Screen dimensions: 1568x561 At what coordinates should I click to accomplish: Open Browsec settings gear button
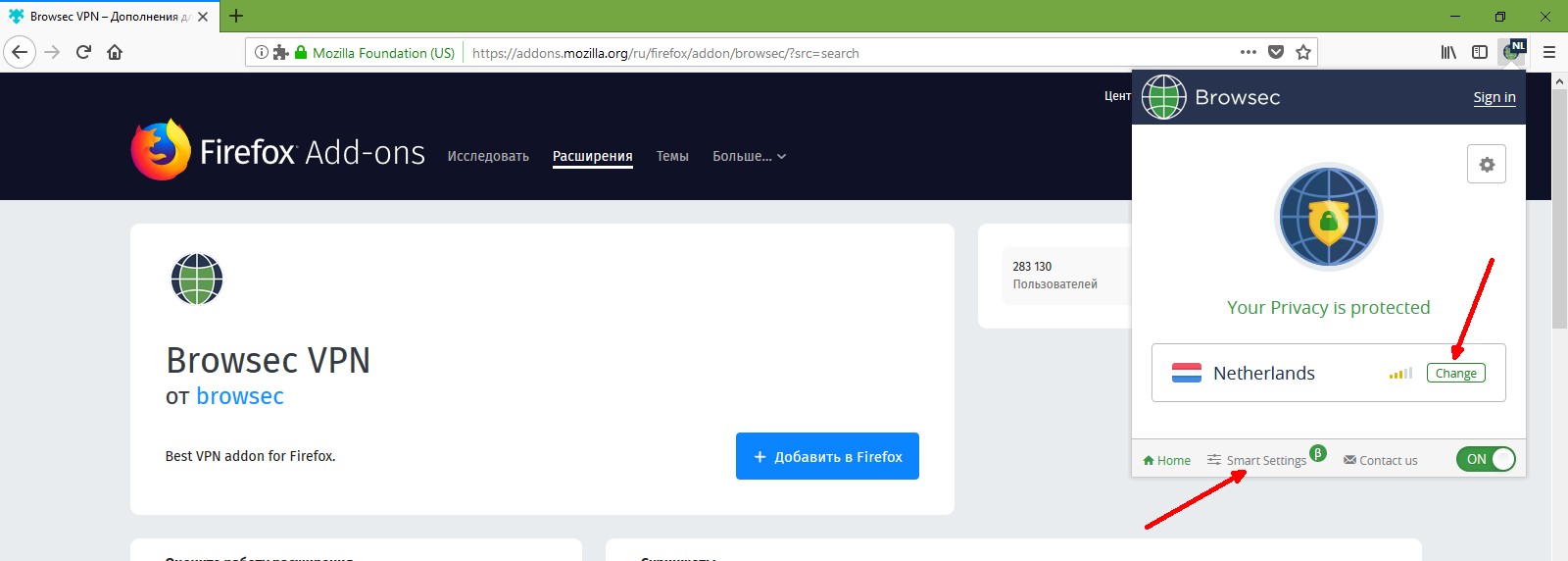[1487, 164]
